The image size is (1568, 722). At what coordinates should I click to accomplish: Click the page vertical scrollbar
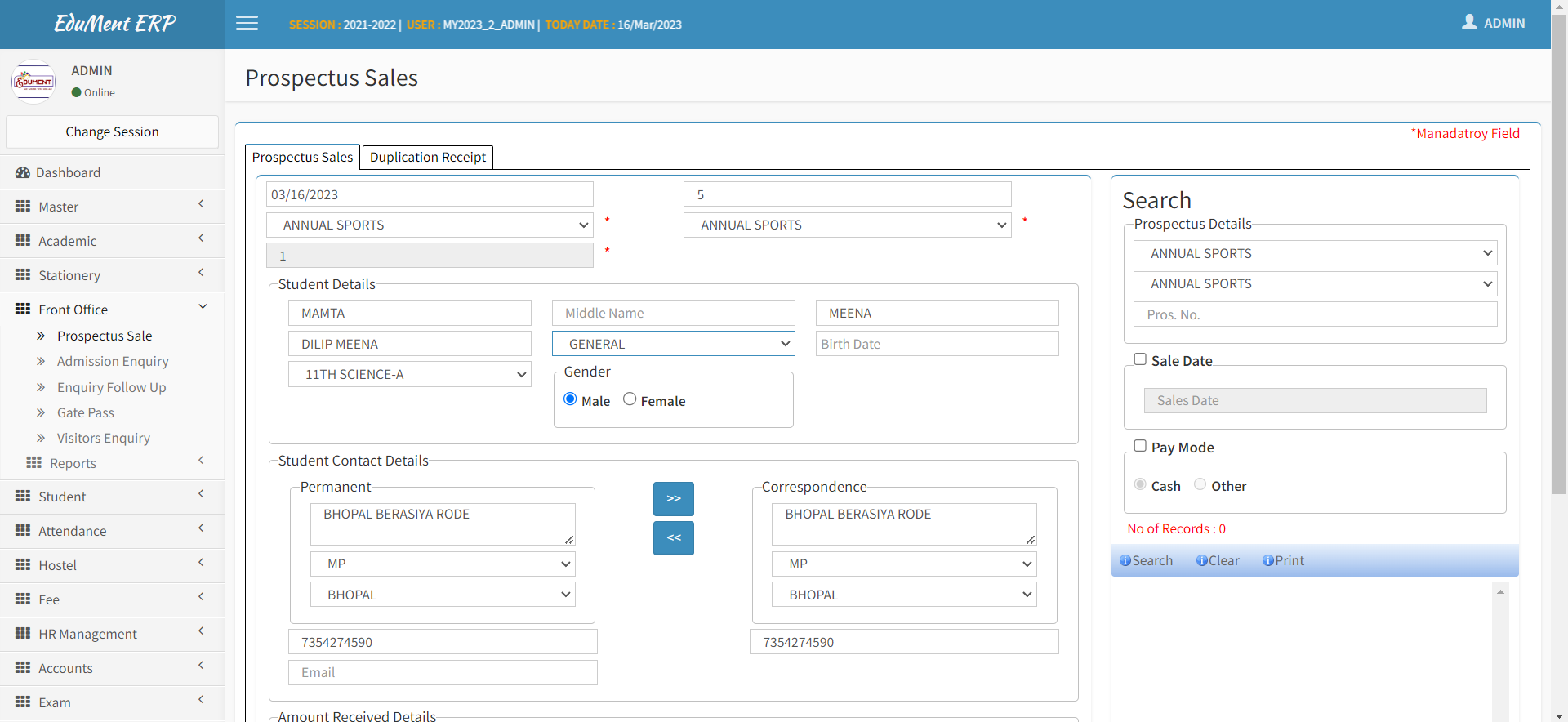[x=1558, y=245]
